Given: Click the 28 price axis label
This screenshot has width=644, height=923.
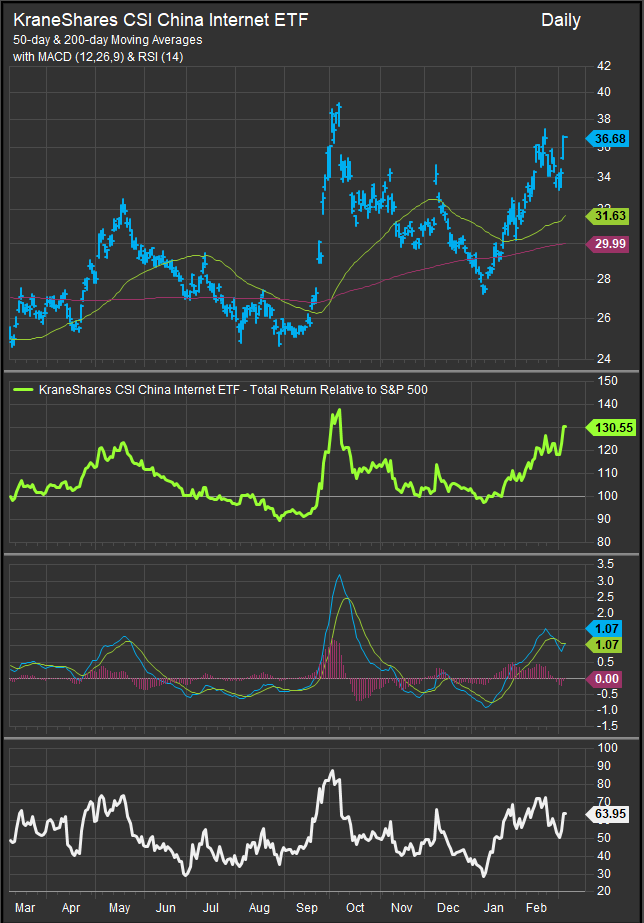Looking at the screenshot, I should (x=604, y=279).
